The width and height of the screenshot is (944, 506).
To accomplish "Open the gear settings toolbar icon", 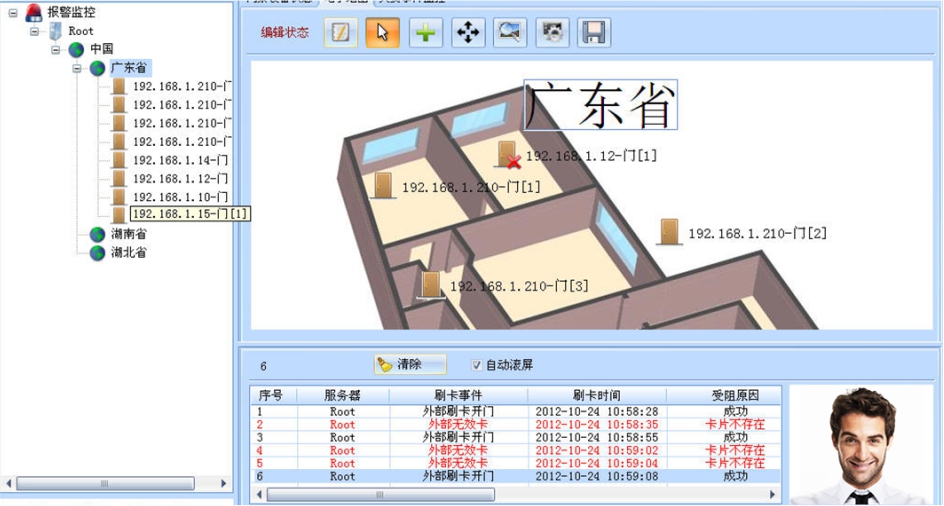I will 552,32.
